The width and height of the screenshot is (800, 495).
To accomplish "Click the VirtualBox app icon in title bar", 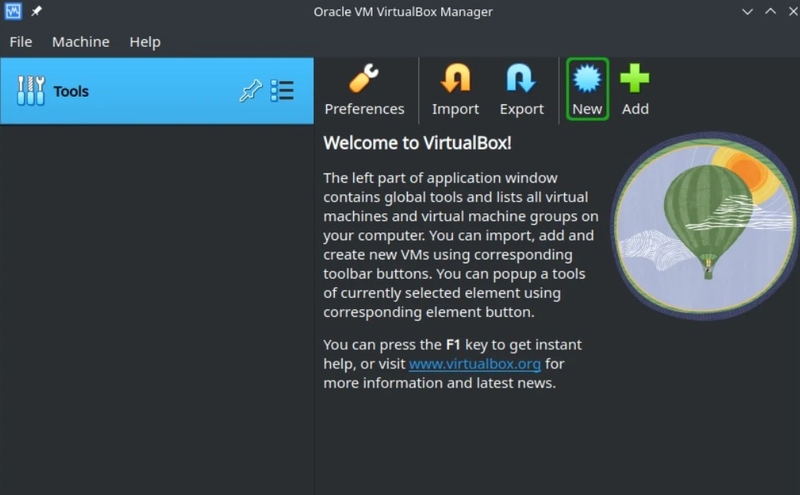I will point(13,11).
